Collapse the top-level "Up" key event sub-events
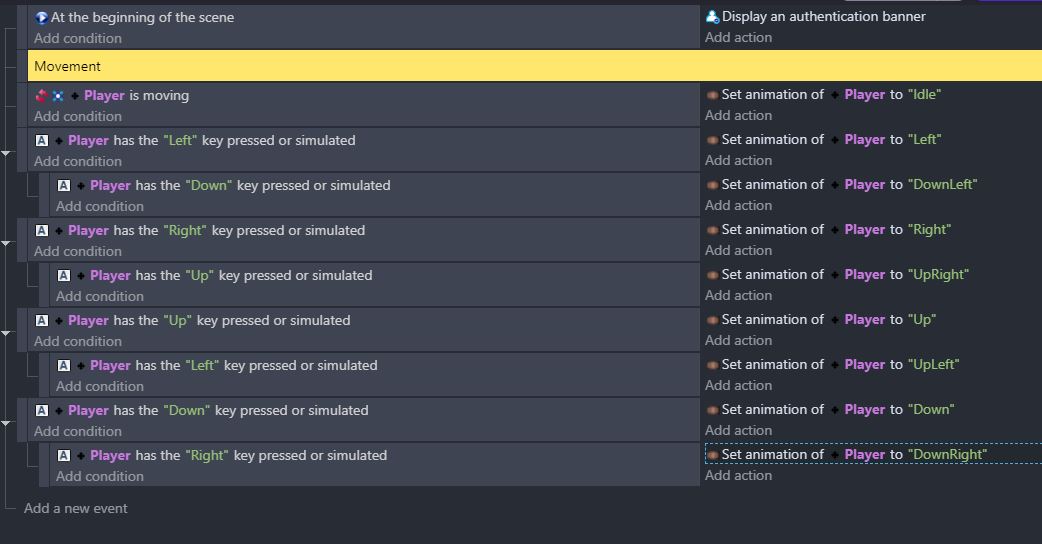This screenshot has width=1042, height=544. pos(5,333)
